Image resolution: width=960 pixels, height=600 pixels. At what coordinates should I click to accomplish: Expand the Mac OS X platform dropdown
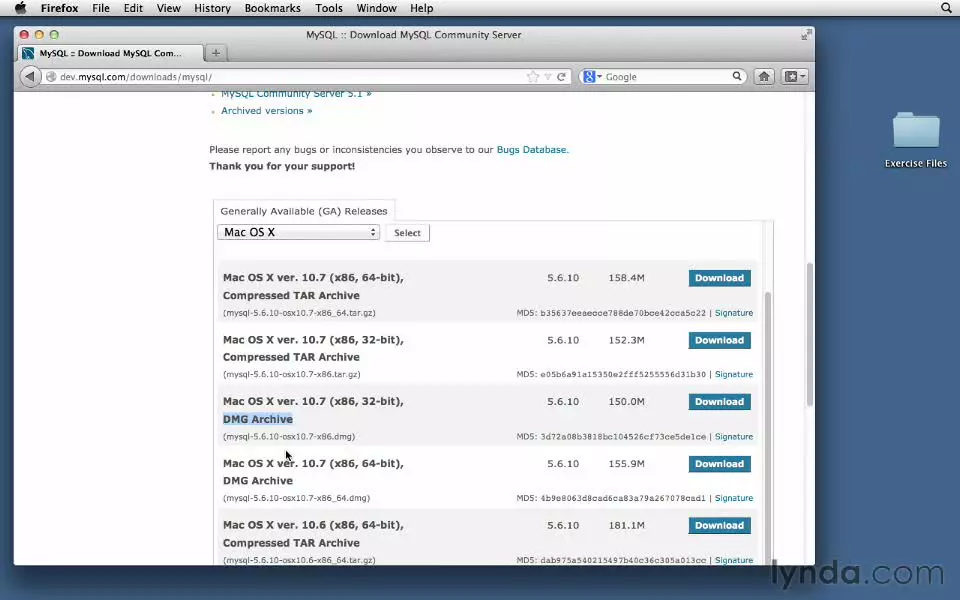click(298, 232)
